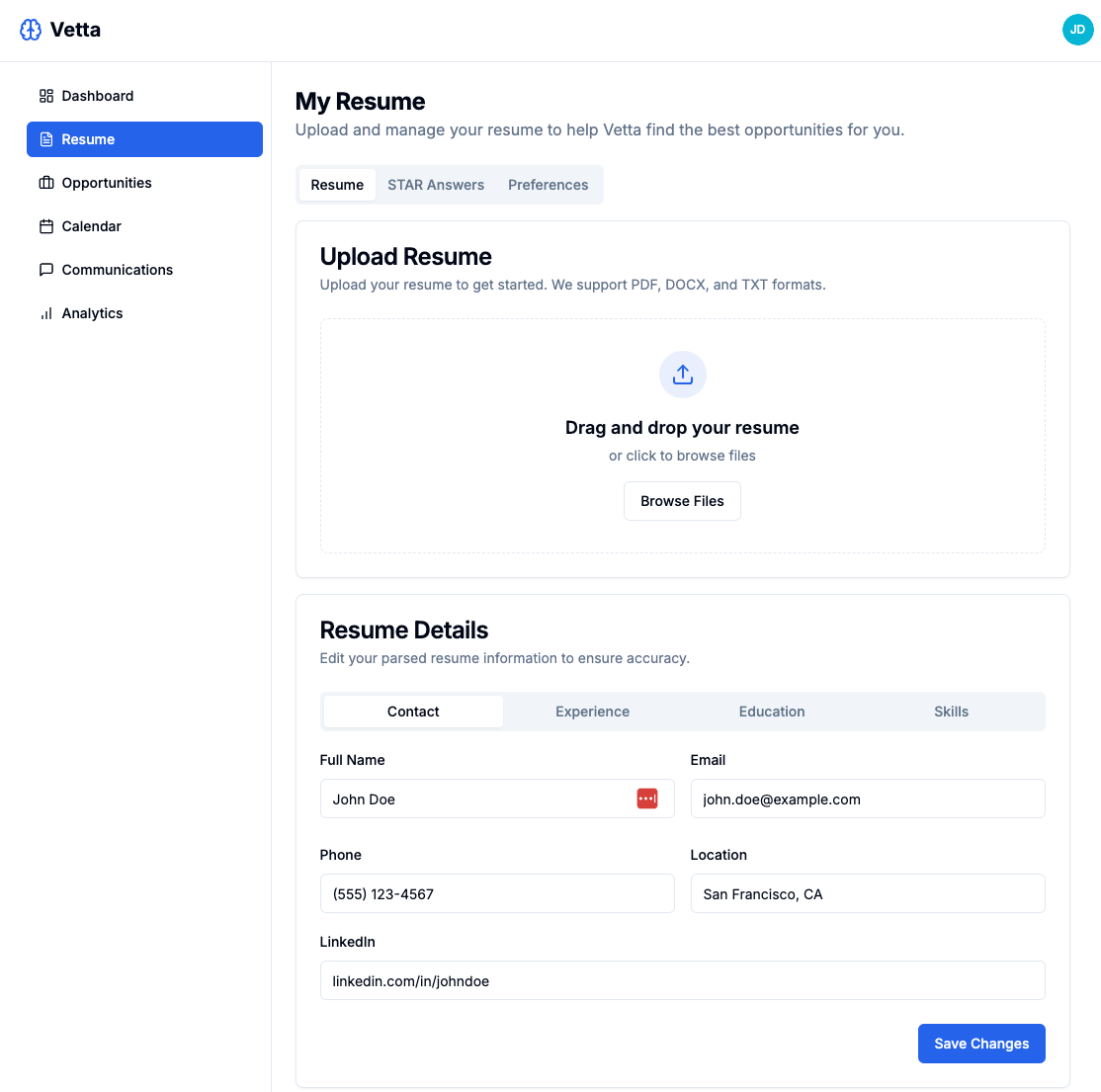Image resolution: width=1101 pixels, height=1092 pixels.
Task: Click the drag and drop upload area
Action: [682, 436]
